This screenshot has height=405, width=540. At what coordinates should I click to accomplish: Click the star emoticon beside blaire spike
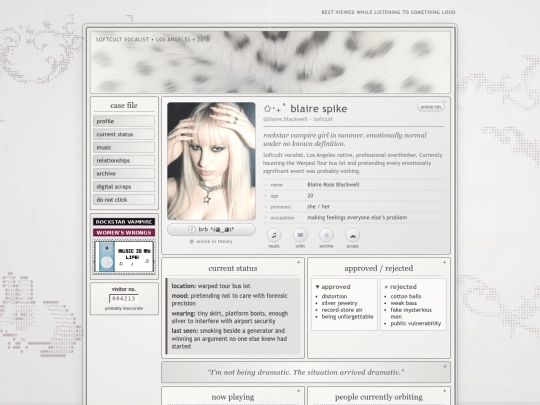coord(274,108)
